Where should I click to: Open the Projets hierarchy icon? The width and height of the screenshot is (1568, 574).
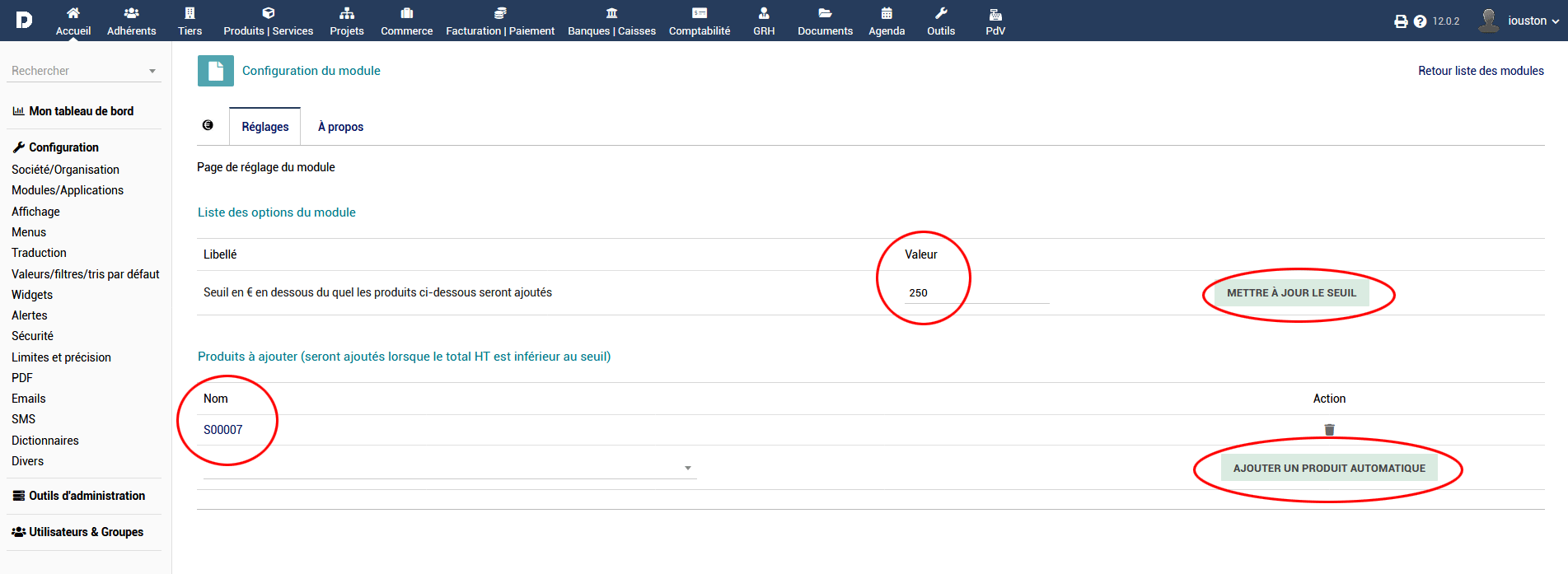point(346,13)
